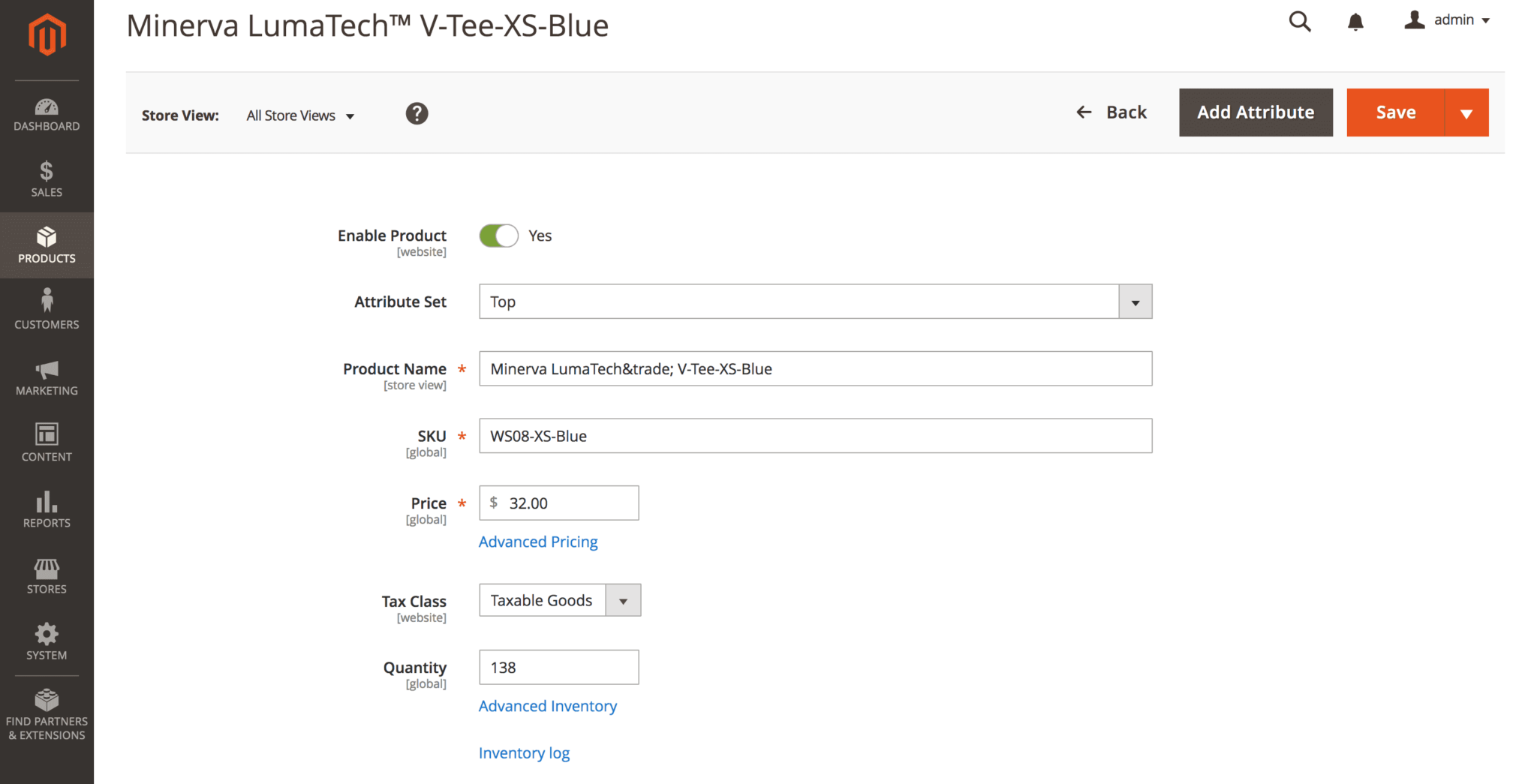Click into the SKU input field
The width and height of the screenshot is (1537, 784).
point(815,436)
